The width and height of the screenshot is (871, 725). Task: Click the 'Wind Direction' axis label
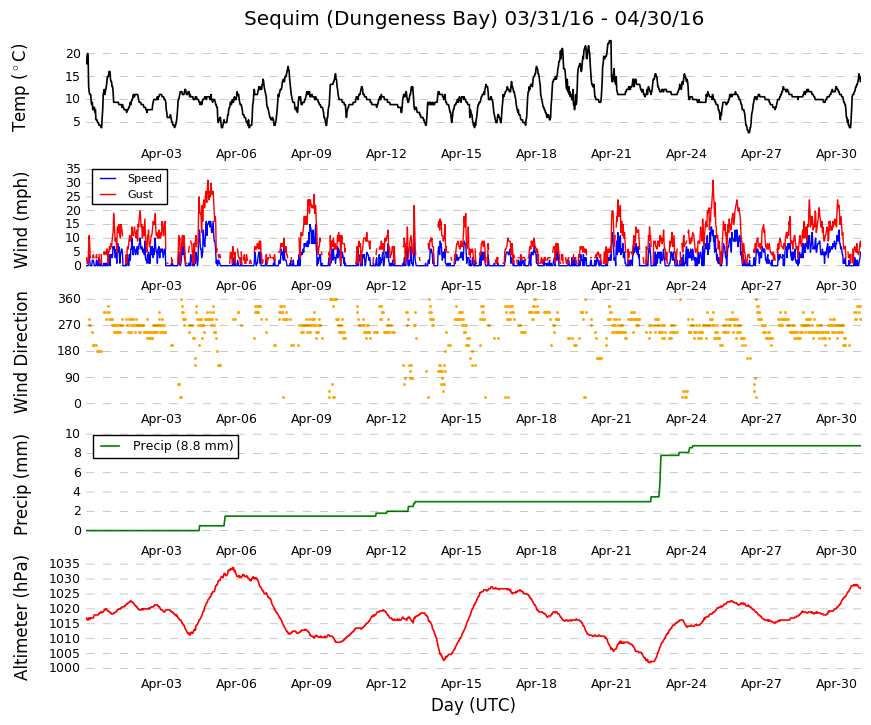tap(21, 352)
